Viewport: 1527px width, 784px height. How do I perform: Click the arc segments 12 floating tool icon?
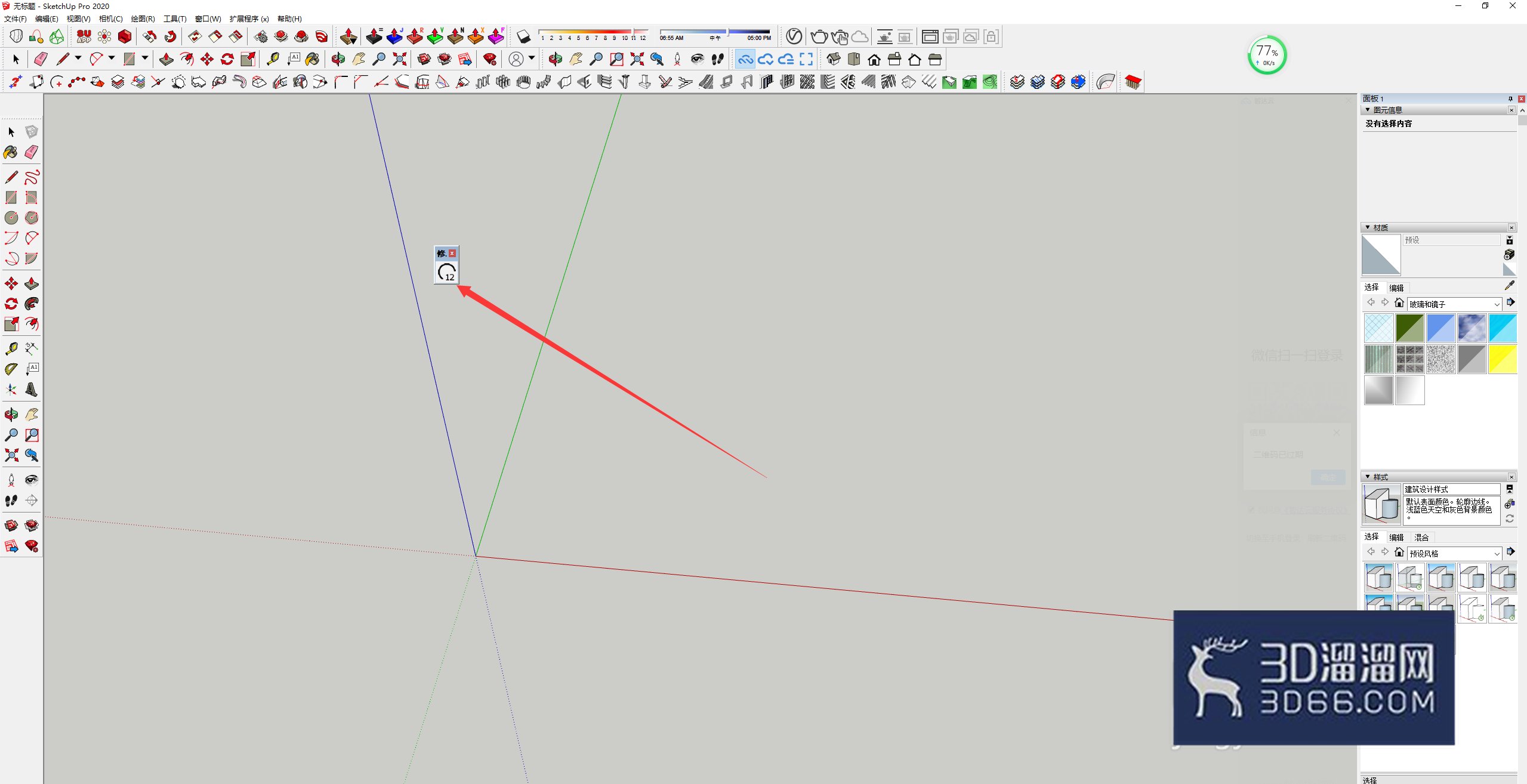coord(446,273)
